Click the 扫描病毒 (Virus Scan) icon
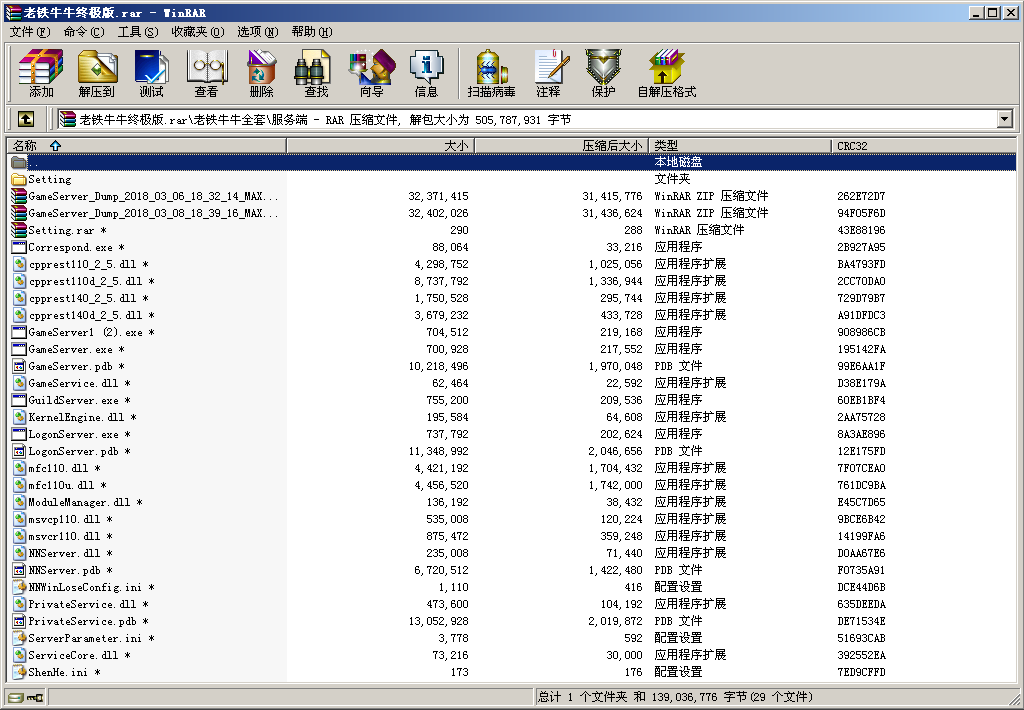1024x710 pixels. click(491, 73)
